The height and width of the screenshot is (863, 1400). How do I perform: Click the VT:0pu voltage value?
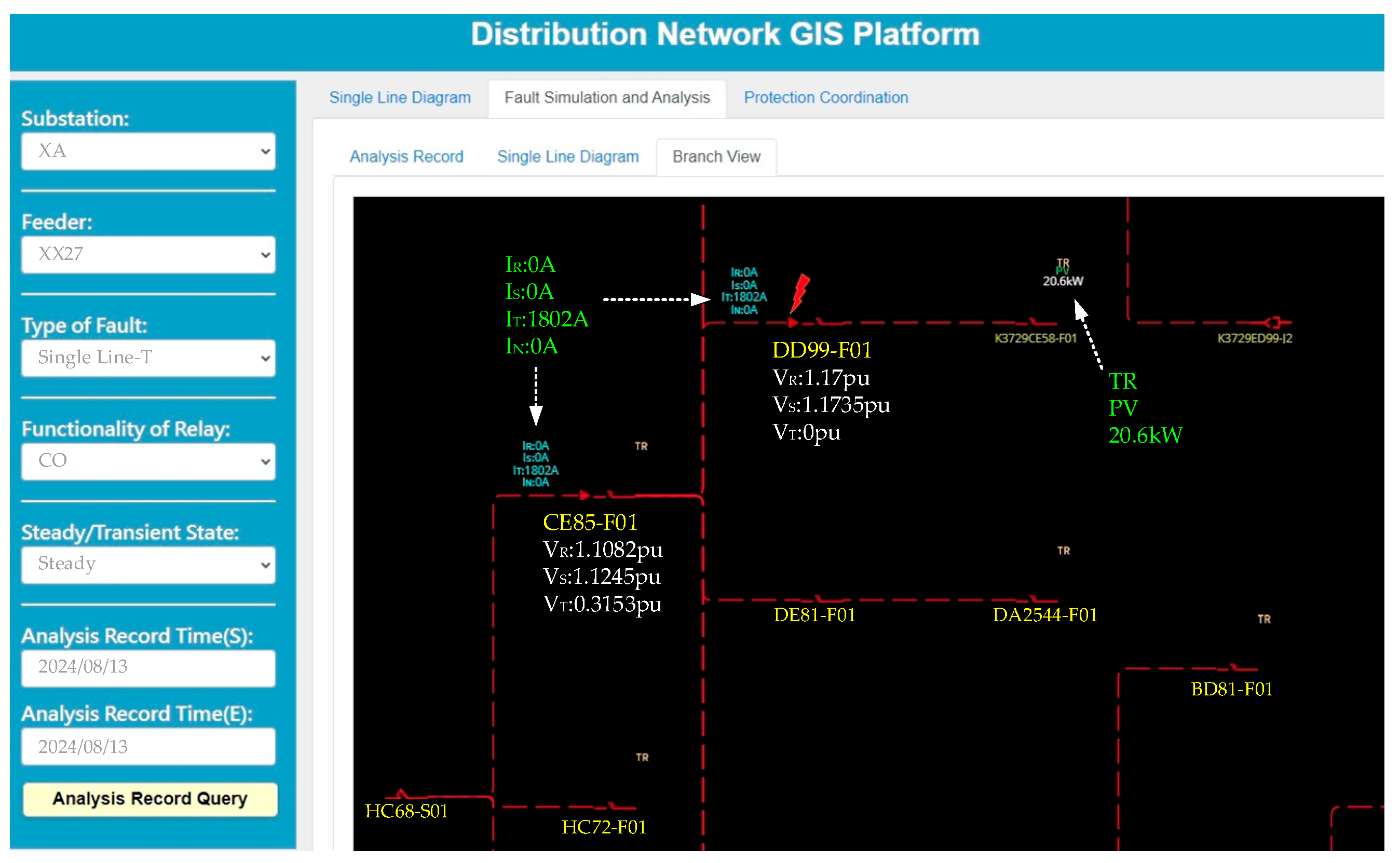pos(806,433)
